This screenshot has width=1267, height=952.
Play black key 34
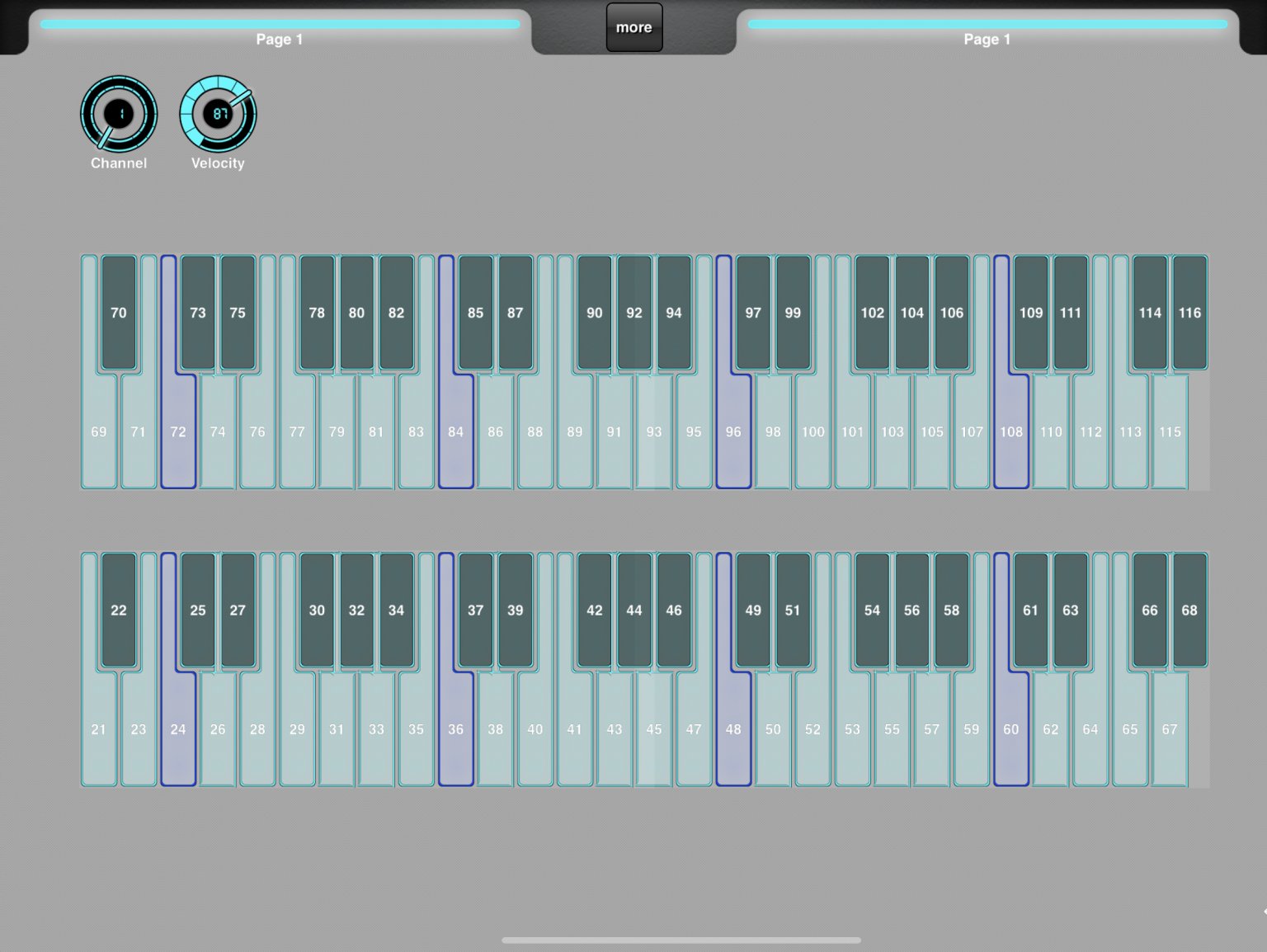[x=396, y=610]
